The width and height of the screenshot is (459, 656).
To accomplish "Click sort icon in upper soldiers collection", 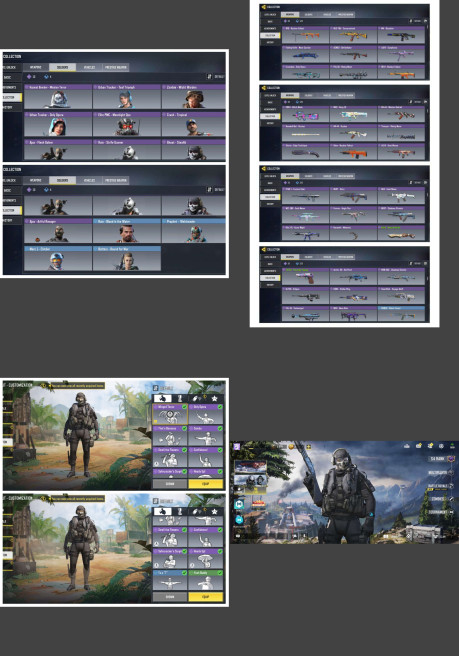I will click(209, 77).
